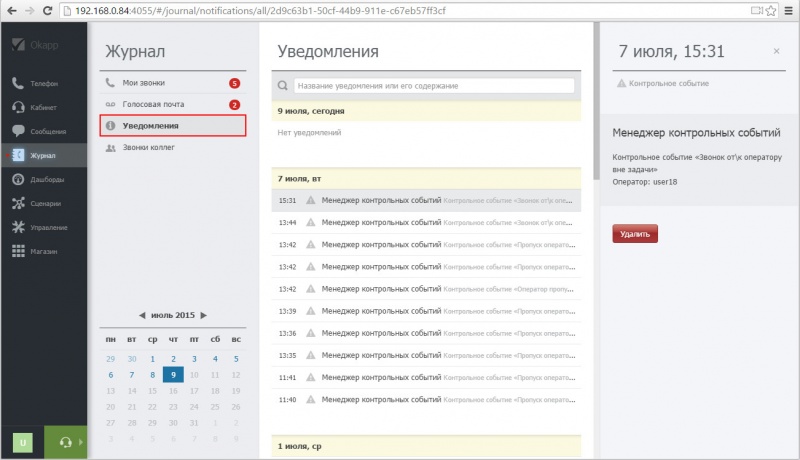Click warning icon on 13:44 notification

pos(310,222)
